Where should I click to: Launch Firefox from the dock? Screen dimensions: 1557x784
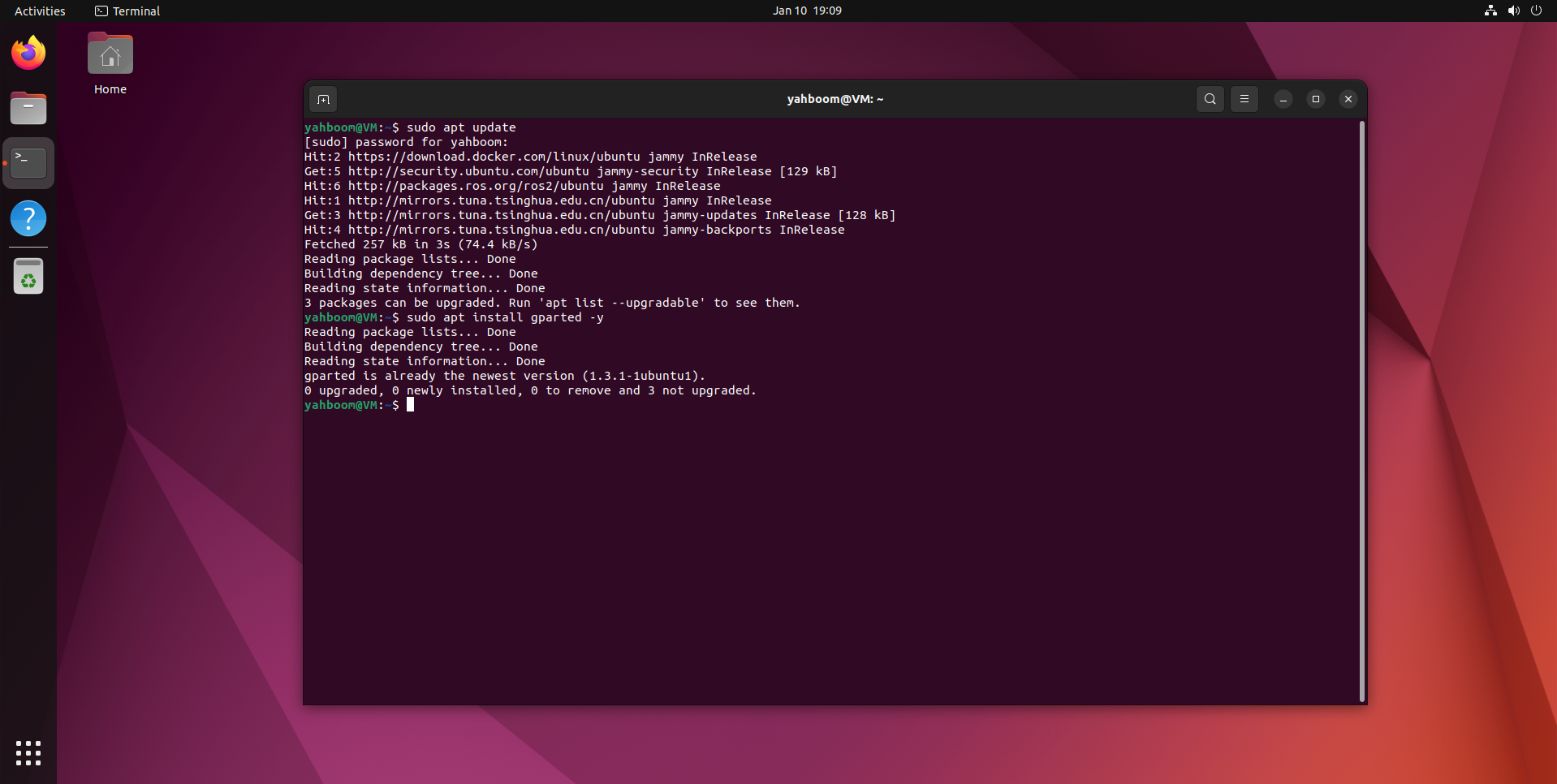pyautogui.click(x=28, y=54)
